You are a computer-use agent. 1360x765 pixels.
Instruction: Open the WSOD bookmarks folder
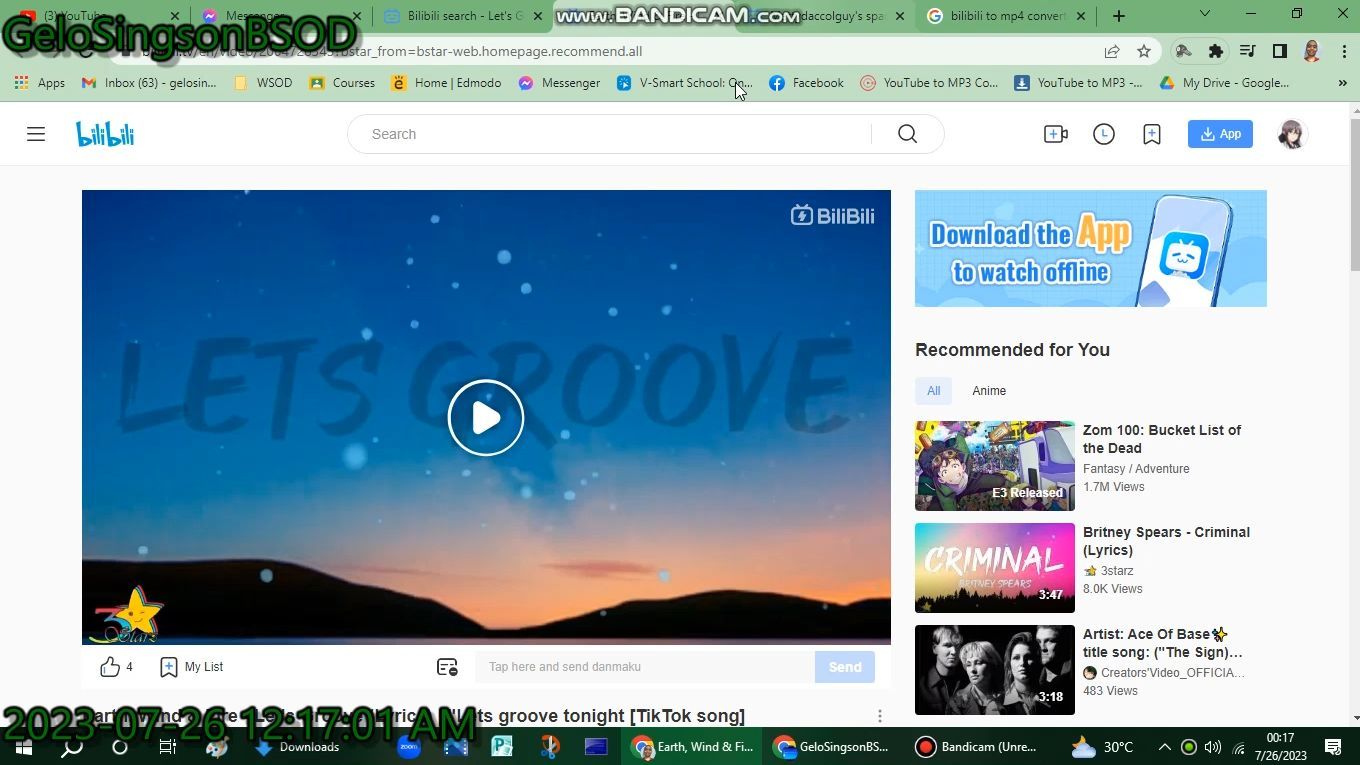pos(263,83)
